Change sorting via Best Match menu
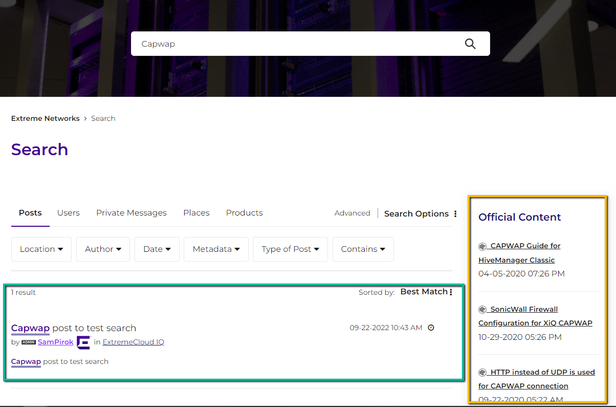This screenshot has height=407, width=616. click(x=426, y=292)
